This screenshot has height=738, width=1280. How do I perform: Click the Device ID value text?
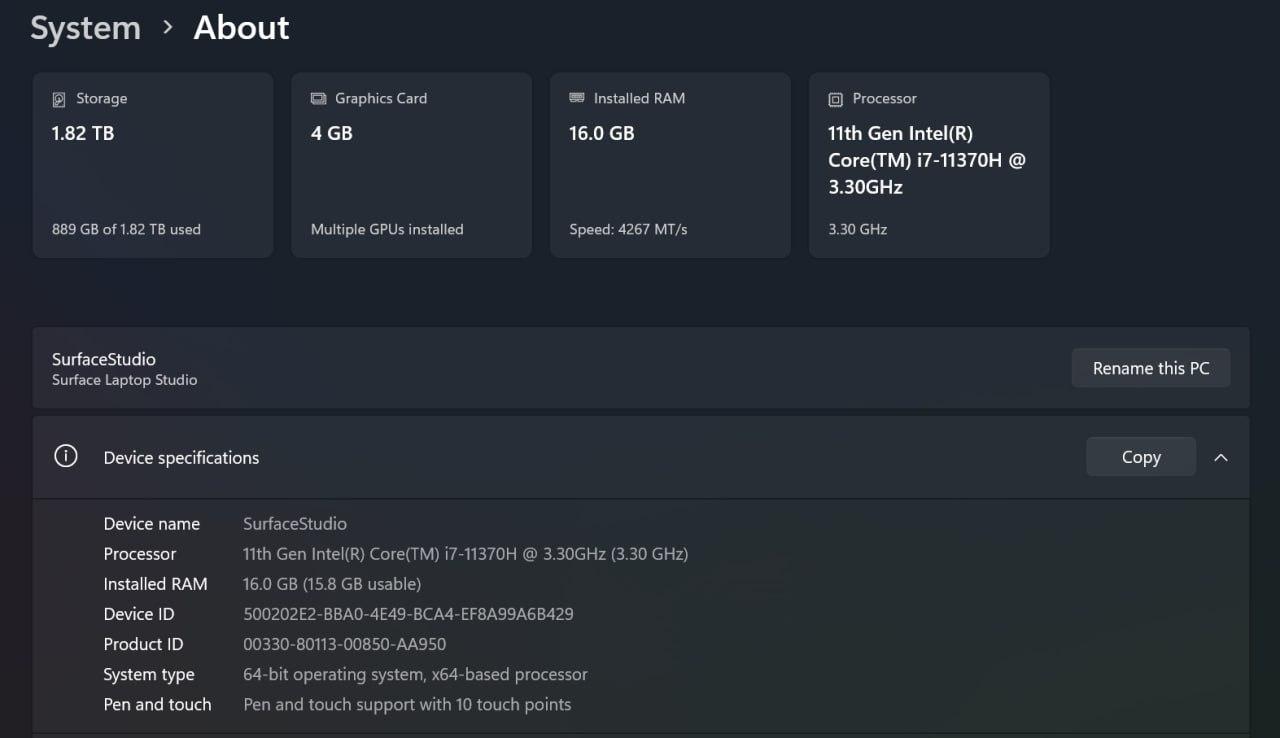(408, 614)
